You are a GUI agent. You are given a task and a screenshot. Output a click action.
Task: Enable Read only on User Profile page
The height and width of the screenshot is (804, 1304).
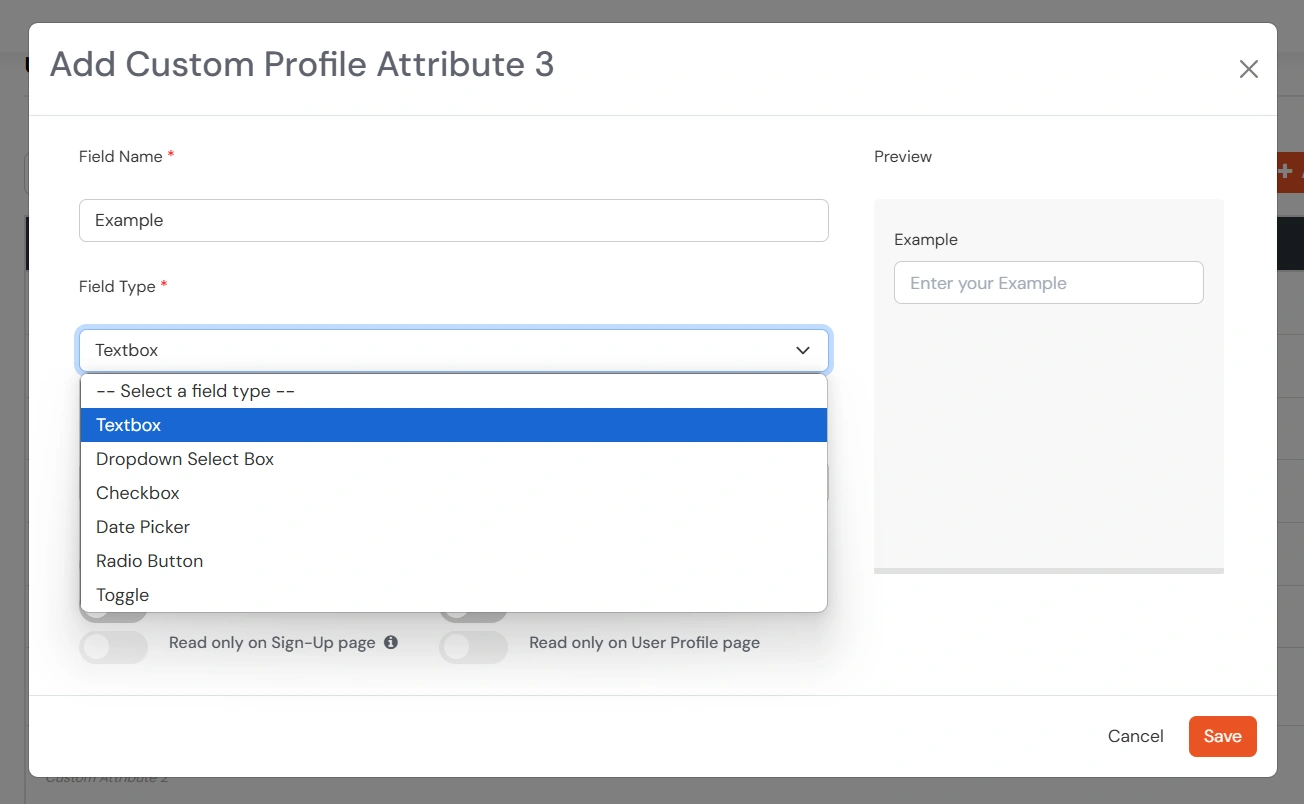coord(473,647)
